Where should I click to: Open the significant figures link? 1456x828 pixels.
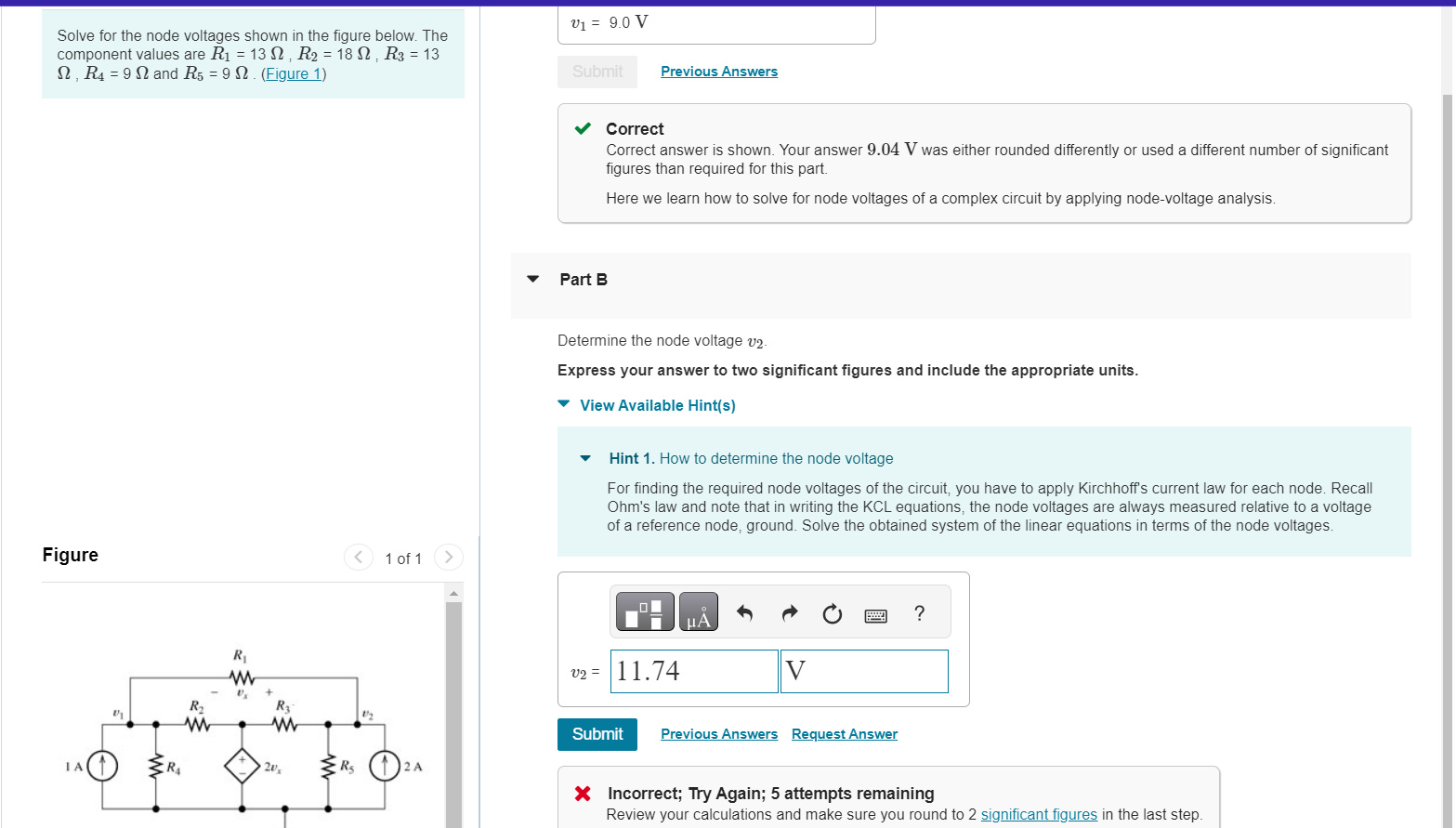tap(1038, 814)
